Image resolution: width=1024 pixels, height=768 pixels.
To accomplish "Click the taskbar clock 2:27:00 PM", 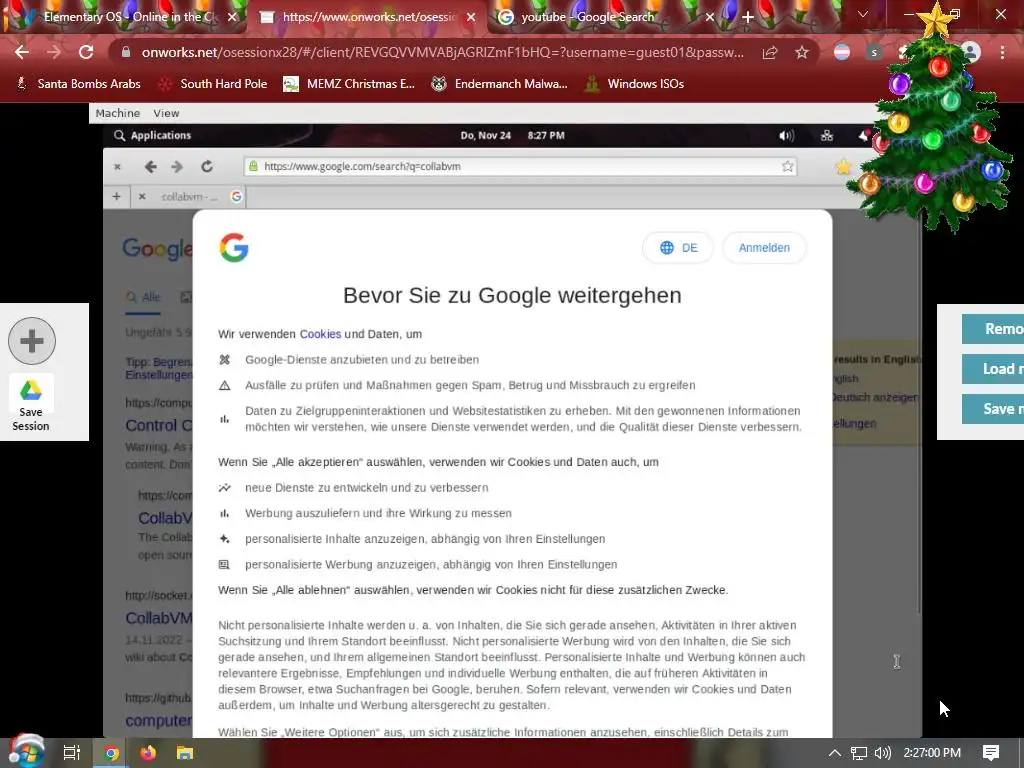I will 932,753.
